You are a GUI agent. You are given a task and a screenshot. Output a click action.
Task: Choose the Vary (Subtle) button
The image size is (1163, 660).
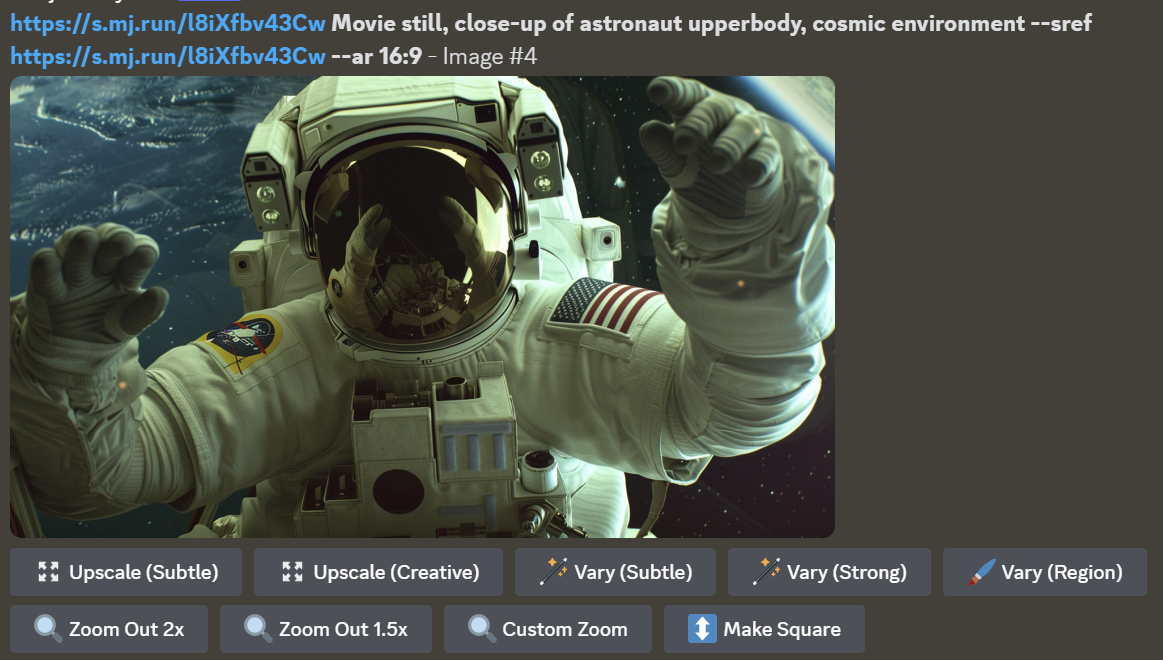(x=615, y=572)
